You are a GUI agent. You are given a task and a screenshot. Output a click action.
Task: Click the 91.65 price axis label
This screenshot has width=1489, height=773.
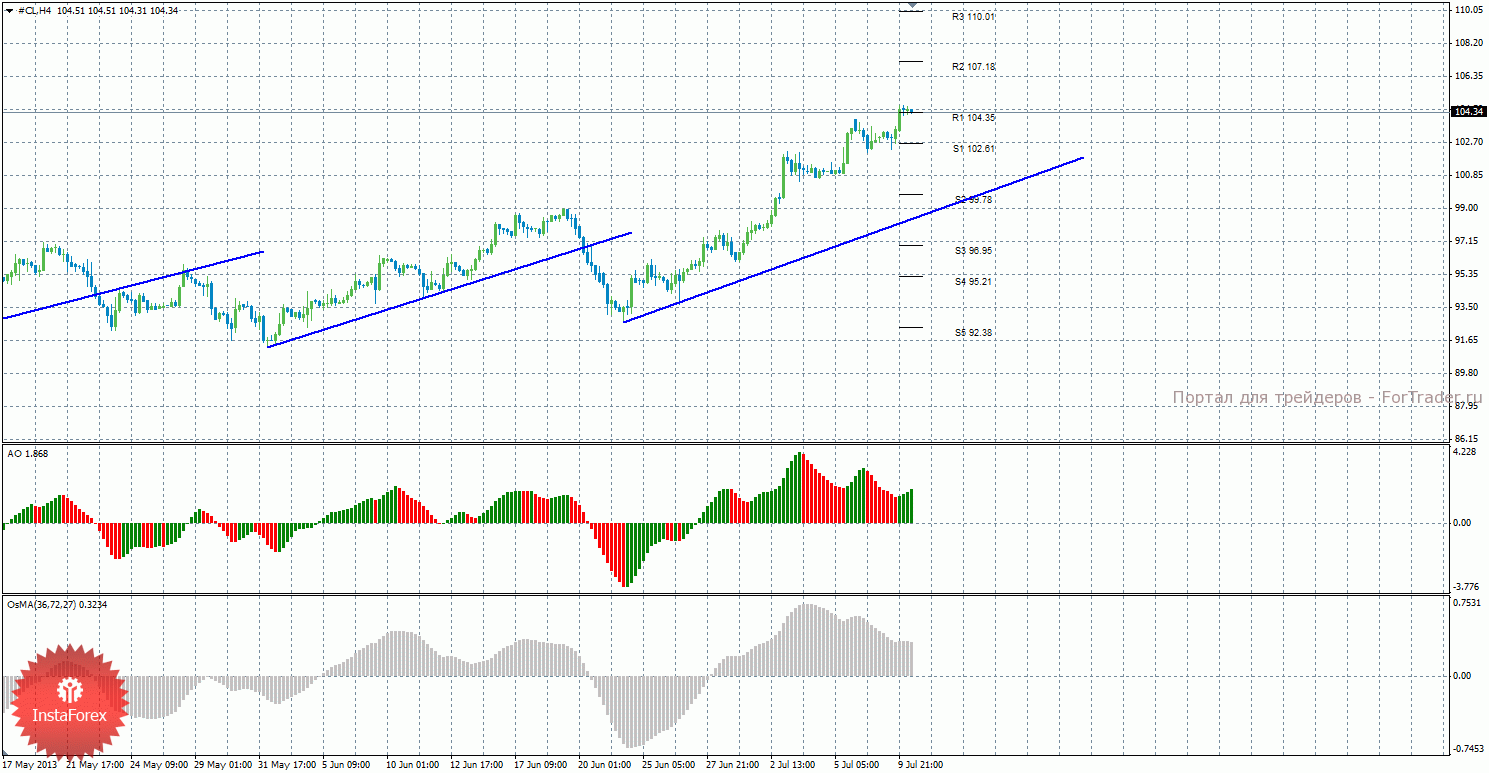pyautogui.click(x=1466, y=340)
